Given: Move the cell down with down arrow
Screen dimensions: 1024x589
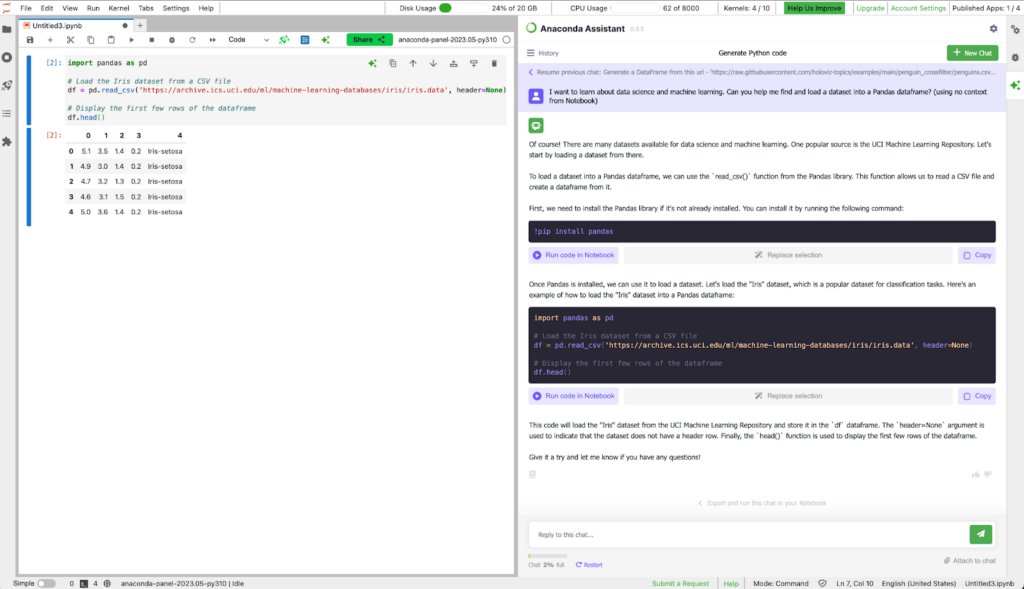Looking at the screenshot, I should pos(433,63).
